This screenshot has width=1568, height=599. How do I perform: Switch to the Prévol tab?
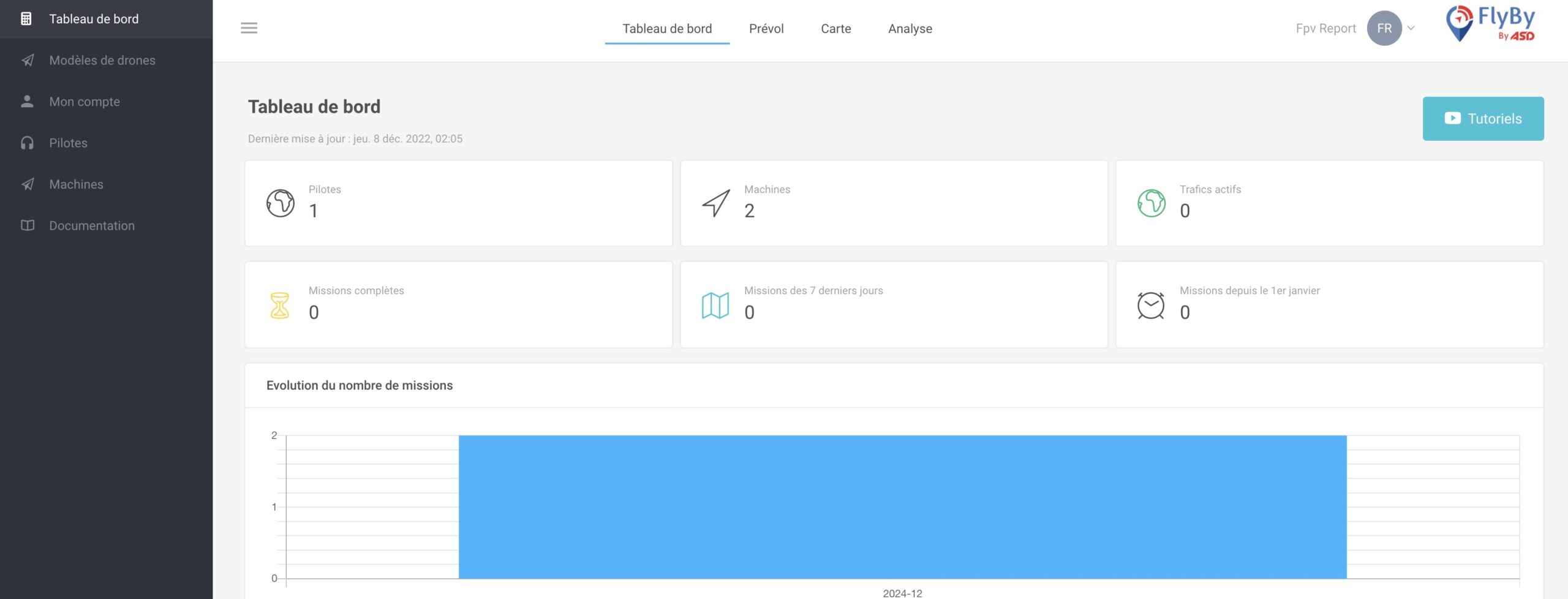point(766,29)
